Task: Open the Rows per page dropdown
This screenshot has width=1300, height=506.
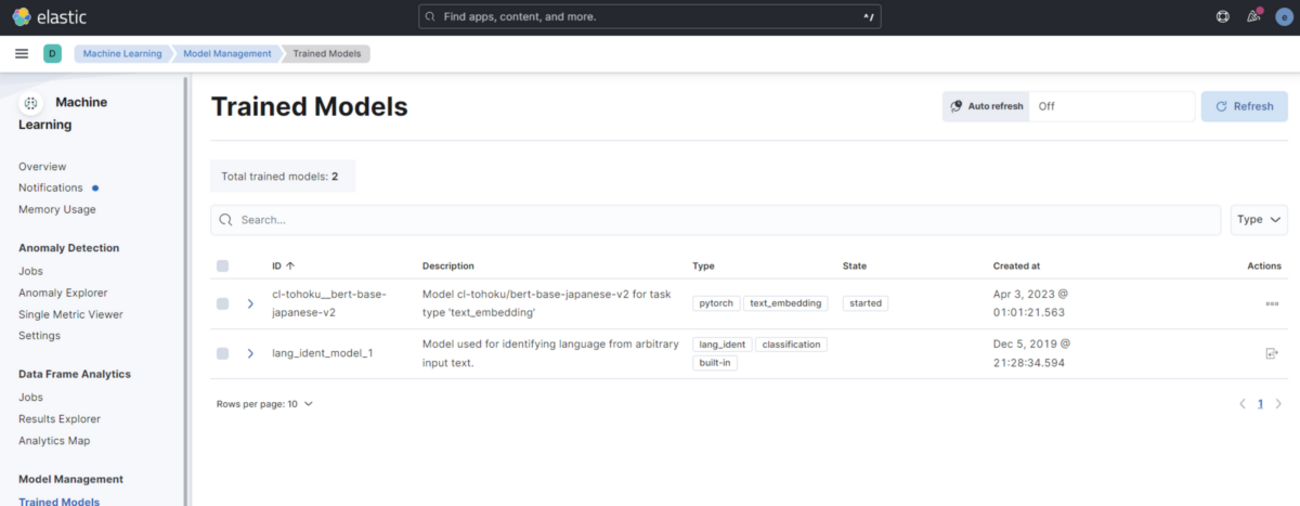Action: tap(264, 404)
